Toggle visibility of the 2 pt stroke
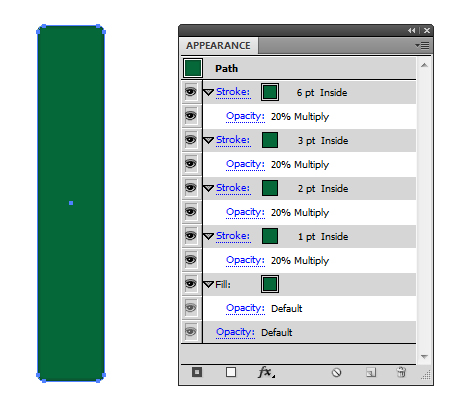The height and width of the screenshot is (417, 451). click(x=191, y=188)
